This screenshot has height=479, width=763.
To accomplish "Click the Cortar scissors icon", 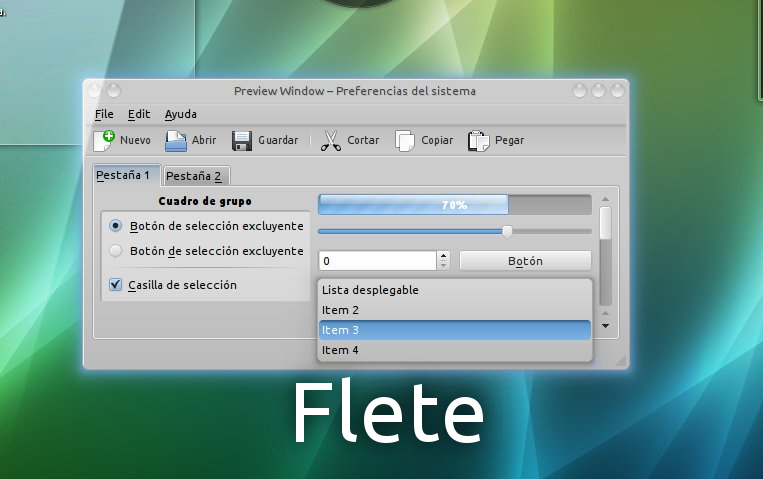I will (330, 141).
